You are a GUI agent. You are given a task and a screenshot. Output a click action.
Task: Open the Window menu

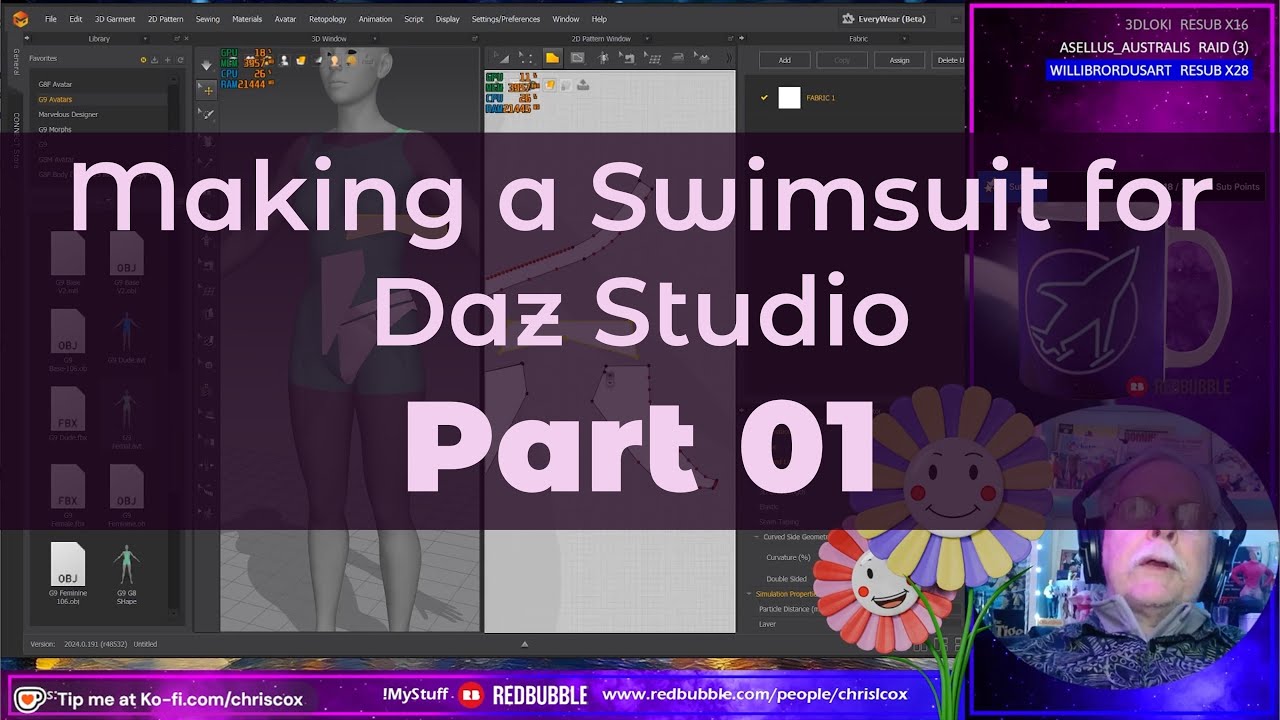(566, 19)
